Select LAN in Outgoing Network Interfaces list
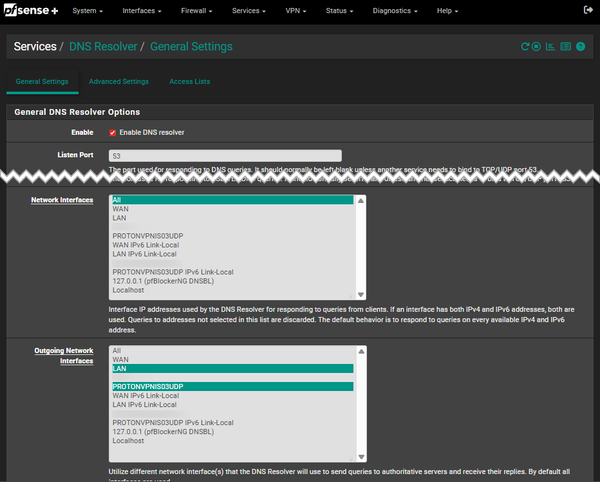 click(233, 368)
